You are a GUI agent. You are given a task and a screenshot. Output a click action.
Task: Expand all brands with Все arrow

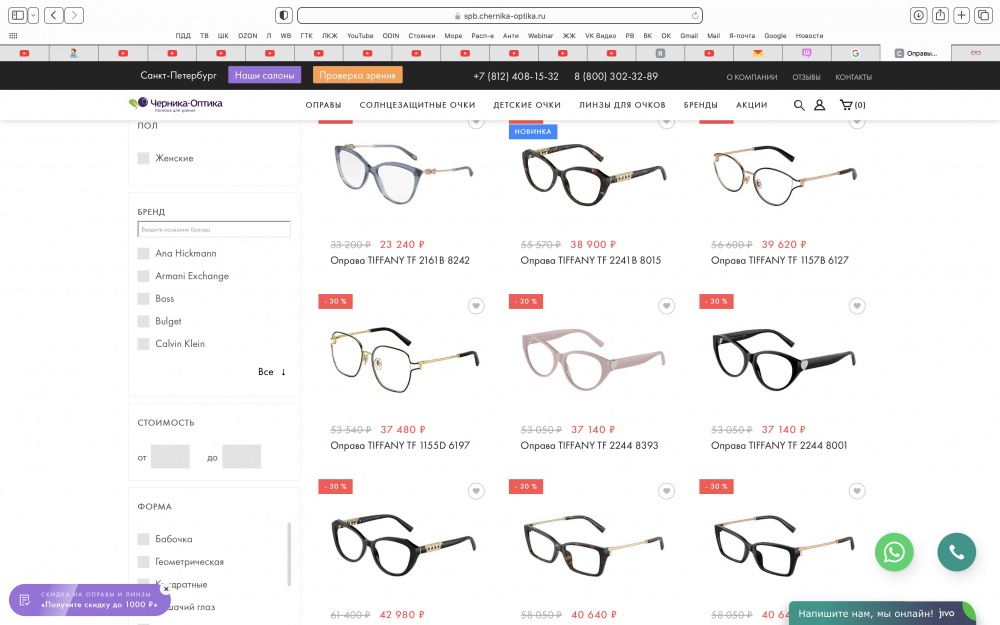point(272,372)
